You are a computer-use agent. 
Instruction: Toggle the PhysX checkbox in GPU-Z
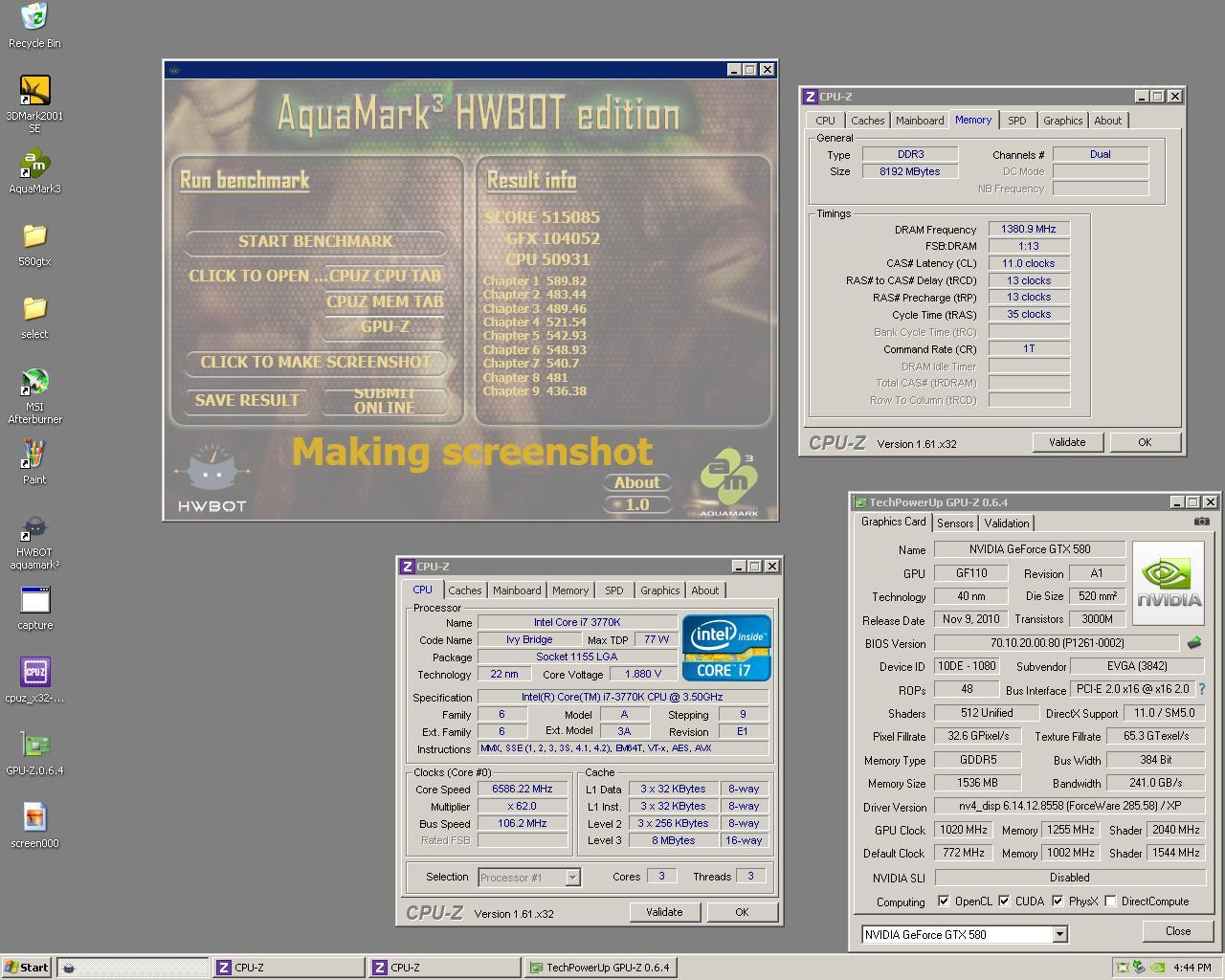click(1058, 902)
